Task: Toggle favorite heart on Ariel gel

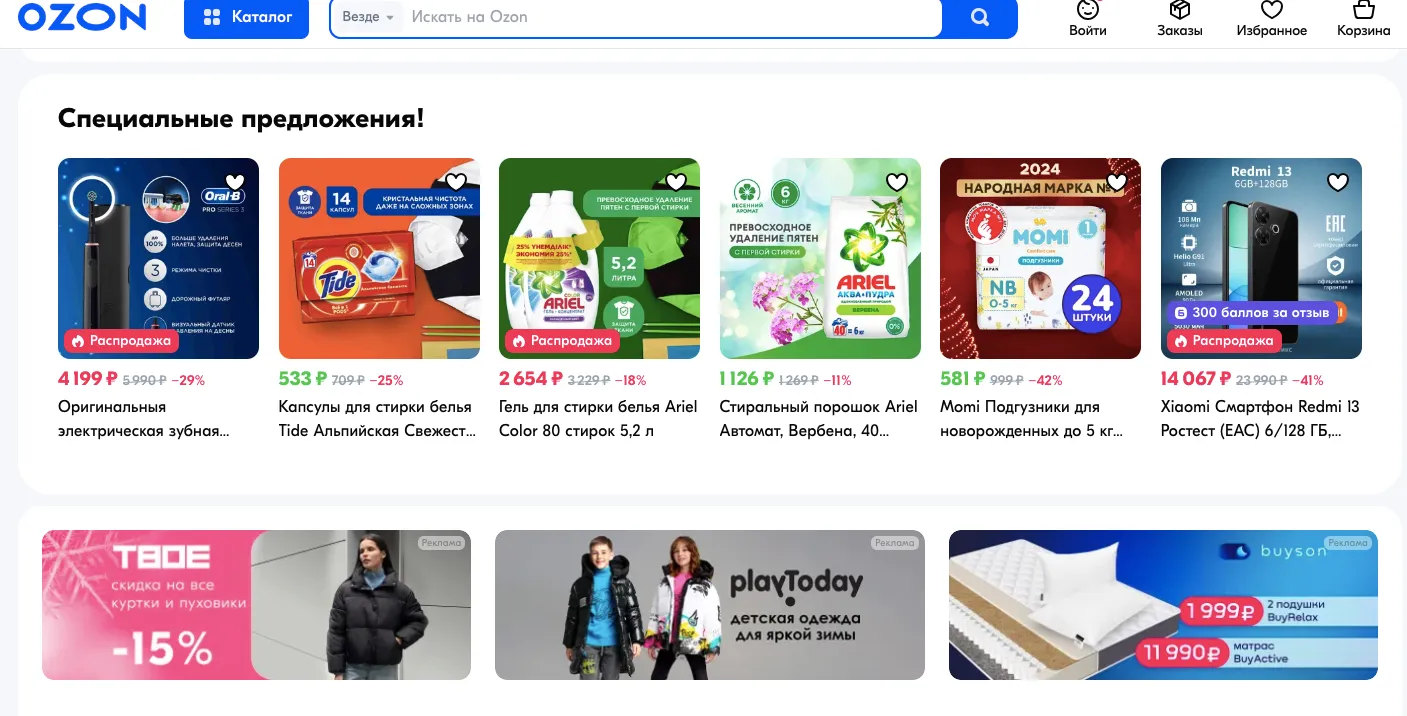Action: (x=676, y=182)
